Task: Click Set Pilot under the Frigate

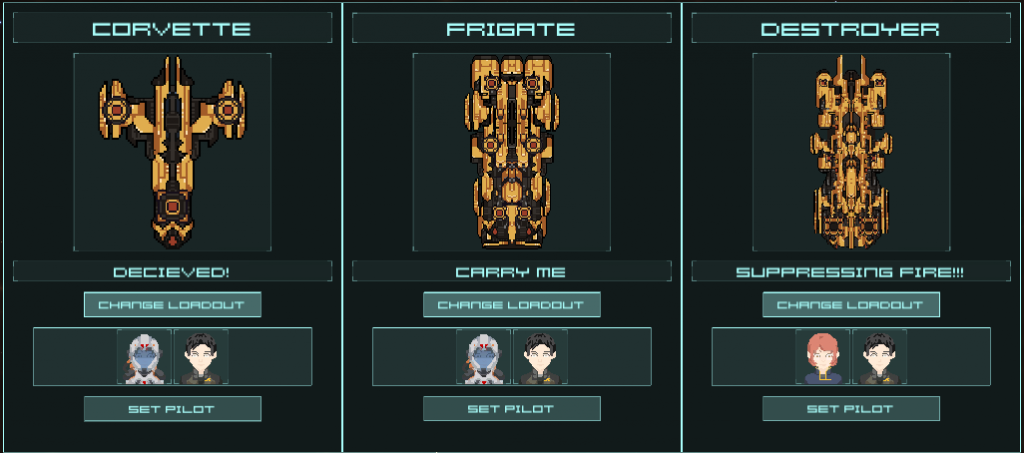Action: [x=511, y=409]
